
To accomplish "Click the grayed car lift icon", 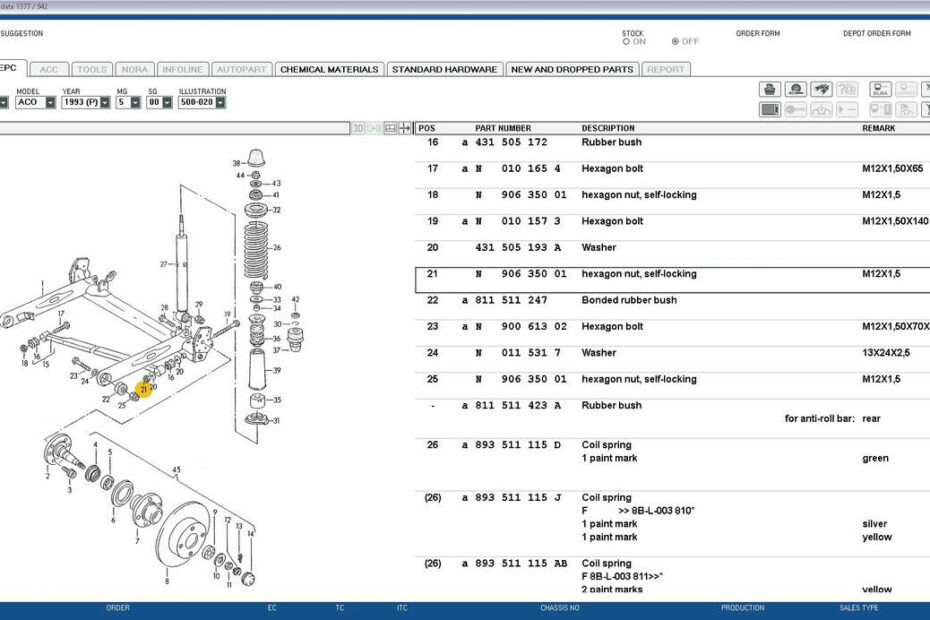I will point(821,110).
